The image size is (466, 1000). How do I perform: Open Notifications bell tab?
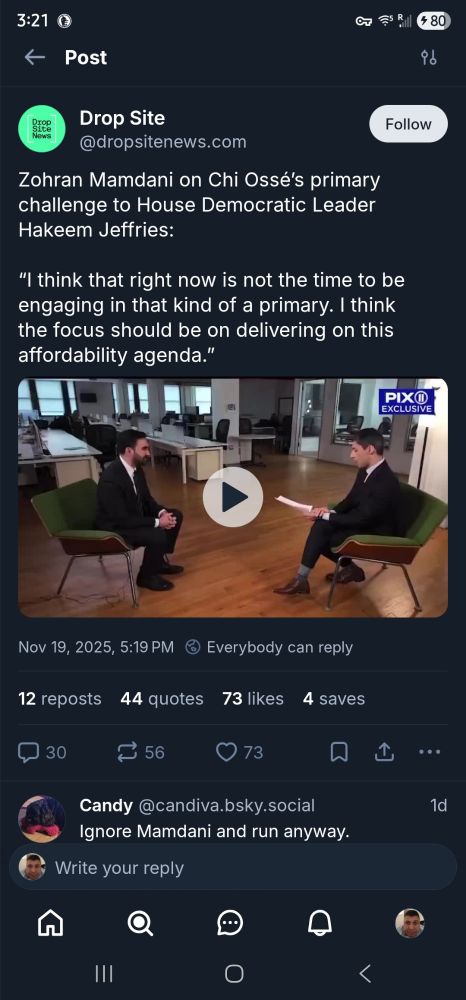(320, 923)
